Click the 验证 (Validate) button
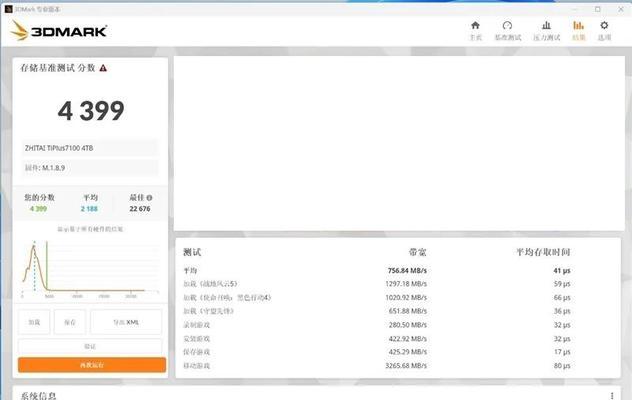This screenshot has width=632, height=400. click(90, 346)
